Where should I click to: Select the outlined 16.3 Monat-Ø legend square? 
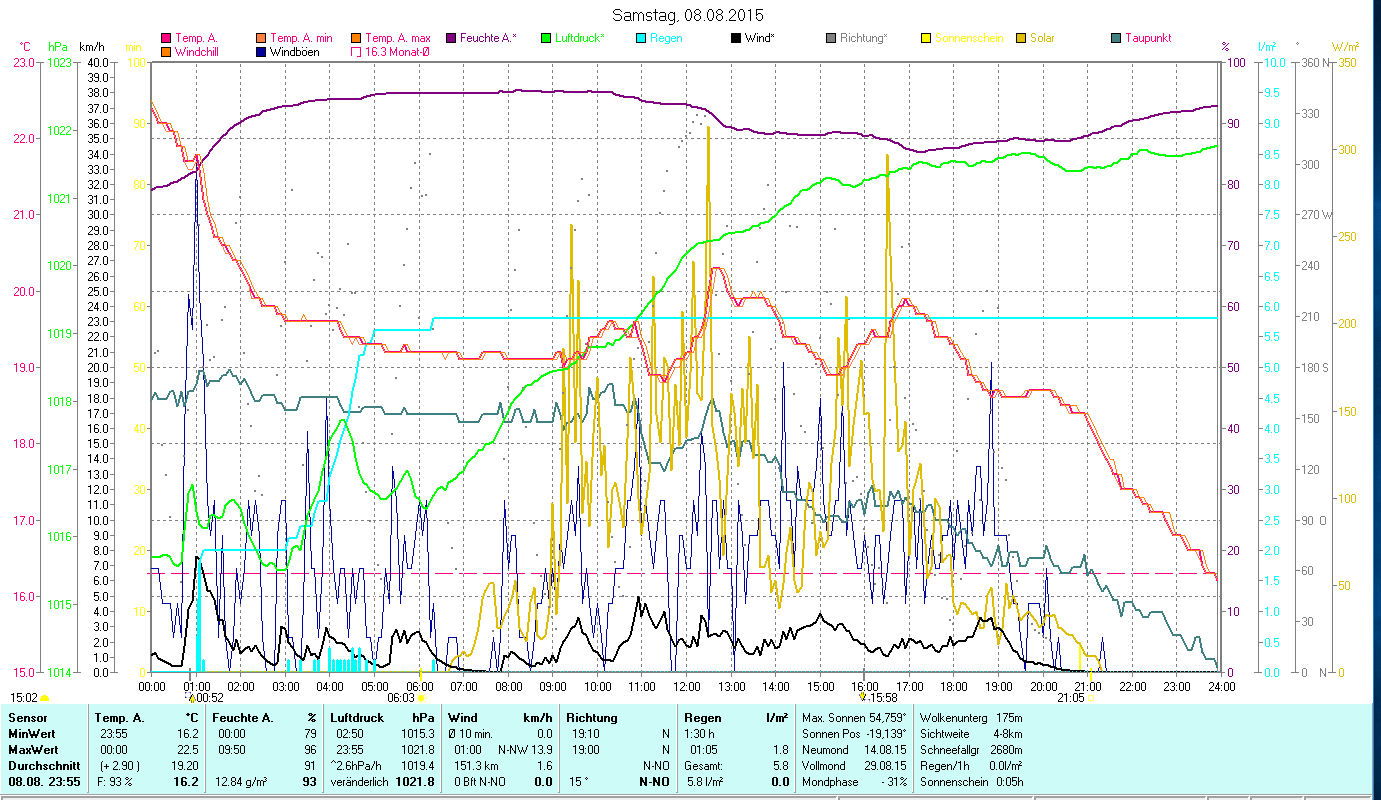click(355, 51)
